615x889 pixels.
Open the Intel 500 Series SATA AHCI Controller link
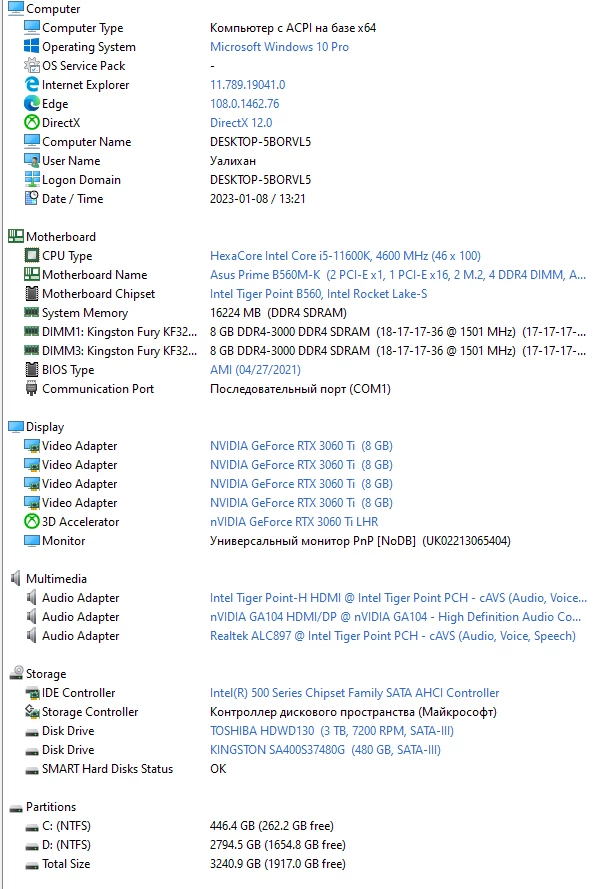(x=354, y=693)
